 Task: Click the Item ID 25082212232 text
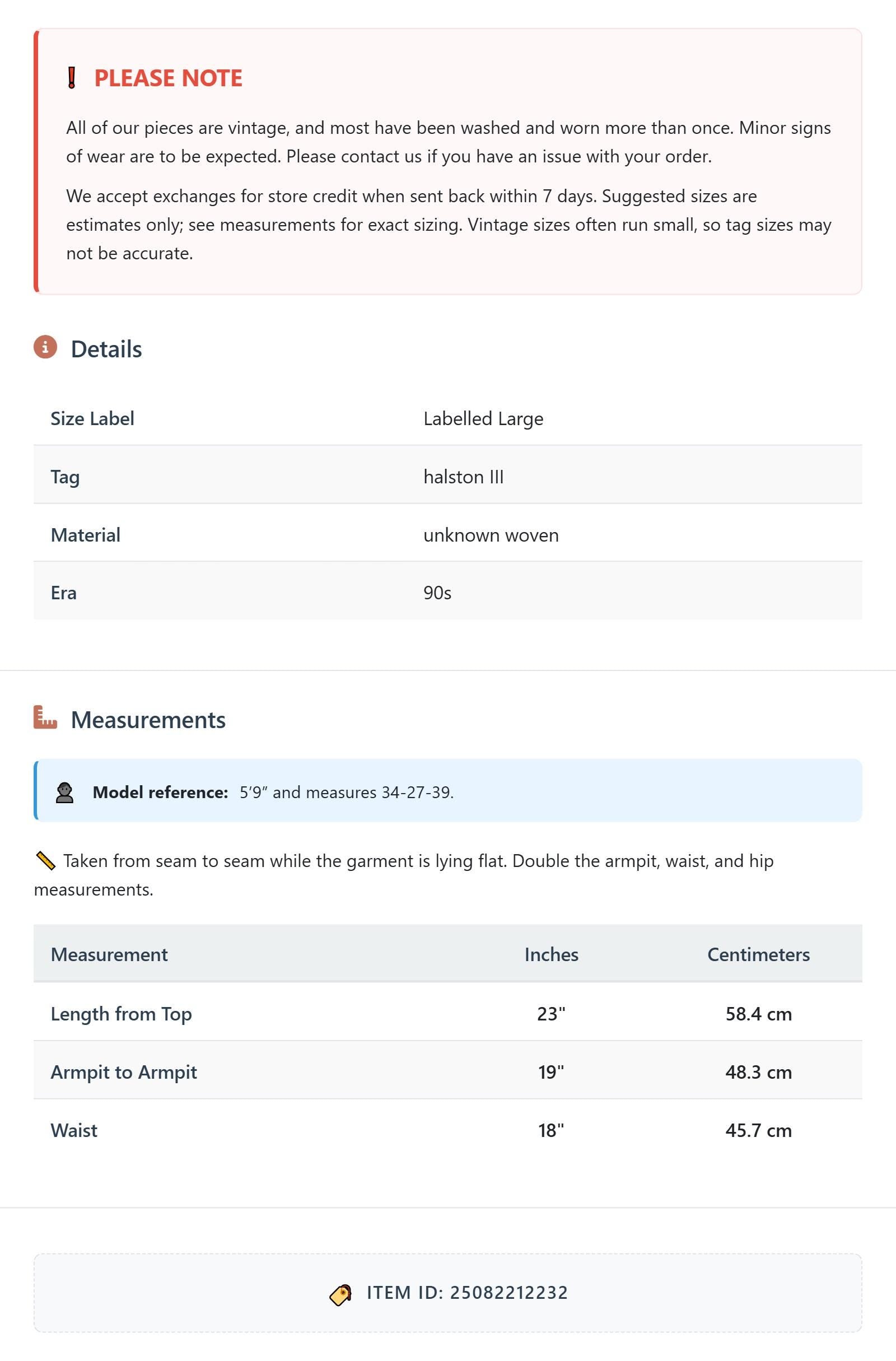click(467, 1292)
